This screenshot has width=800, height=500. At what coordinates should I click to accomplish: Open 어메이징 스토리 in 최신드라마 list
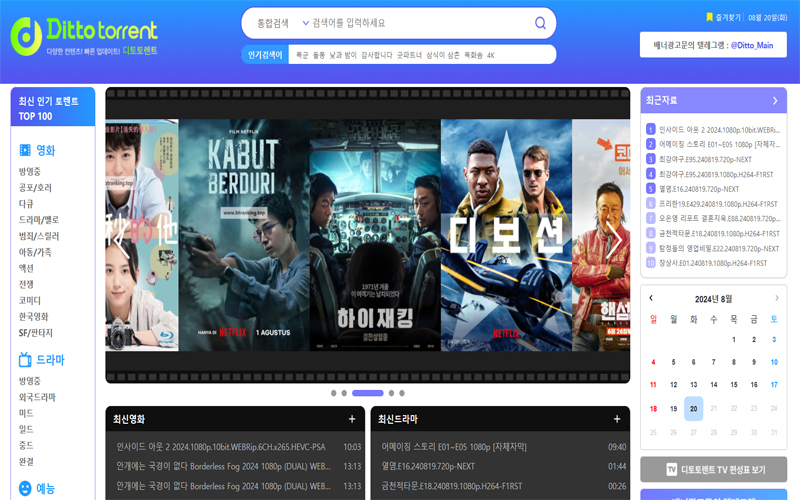point(454,447)
